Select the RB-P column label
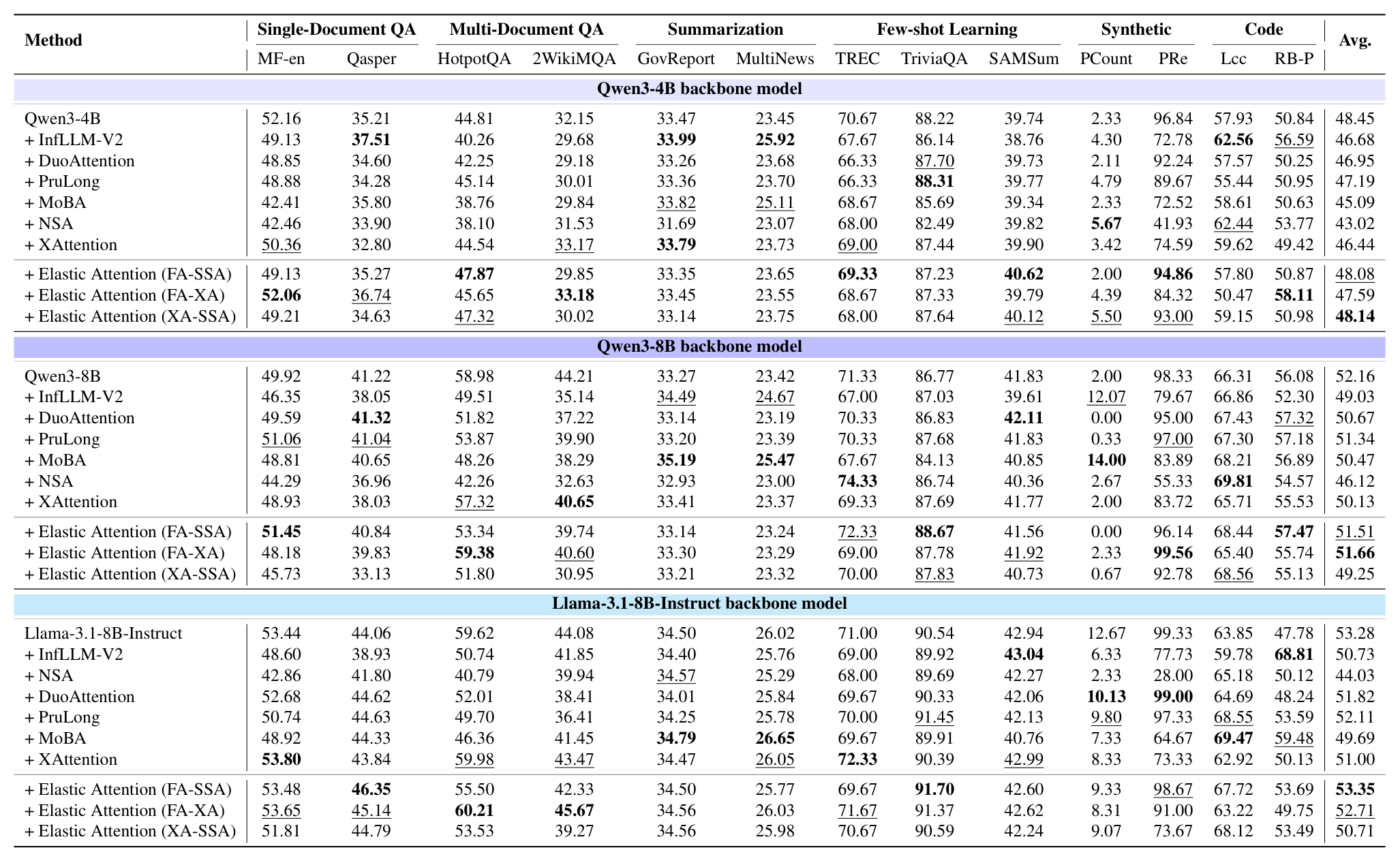 (x=1294, y=59)
